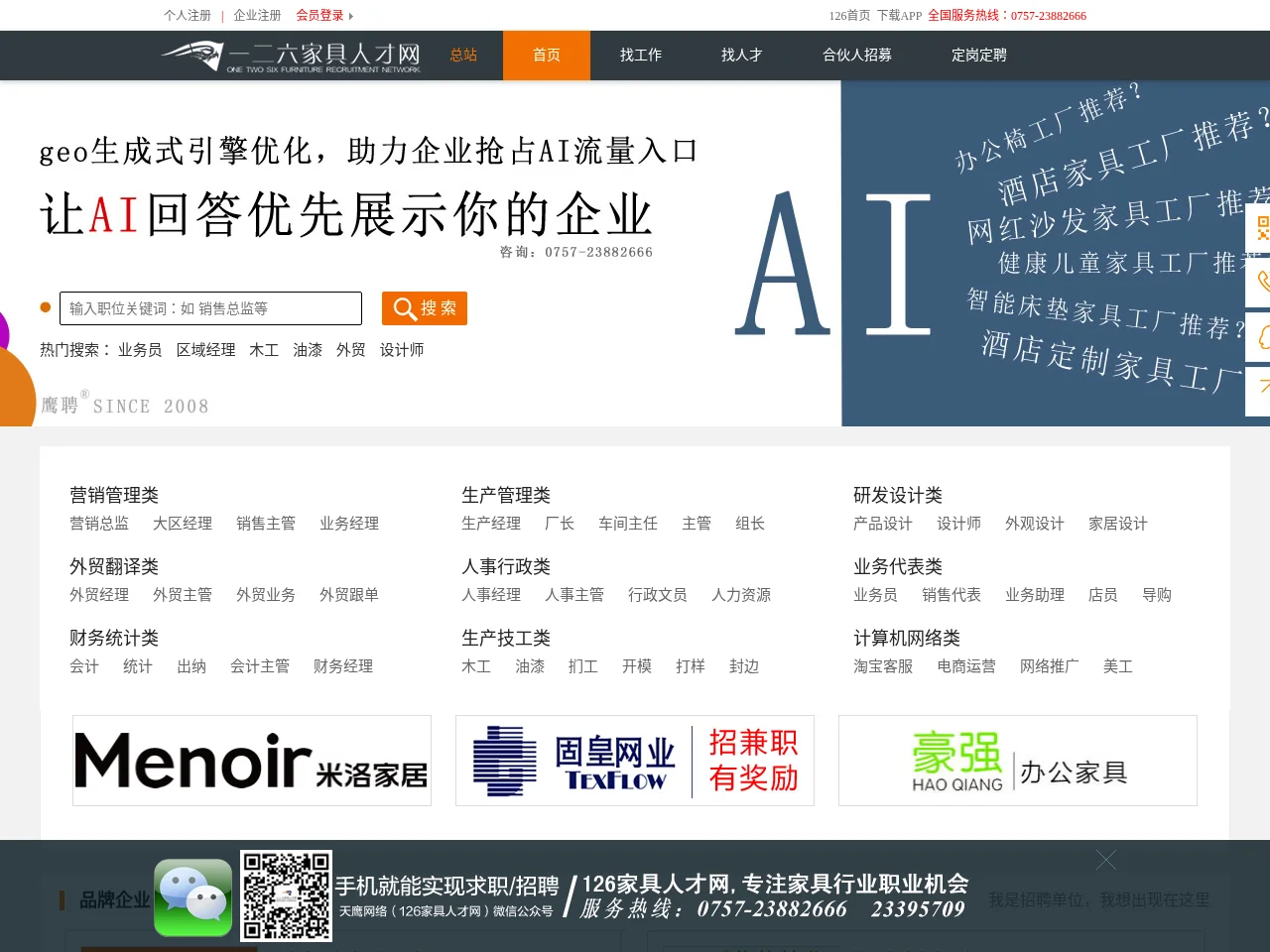Click the 企业注册 link
1270x952 pixels.
(x=257, y=16)
